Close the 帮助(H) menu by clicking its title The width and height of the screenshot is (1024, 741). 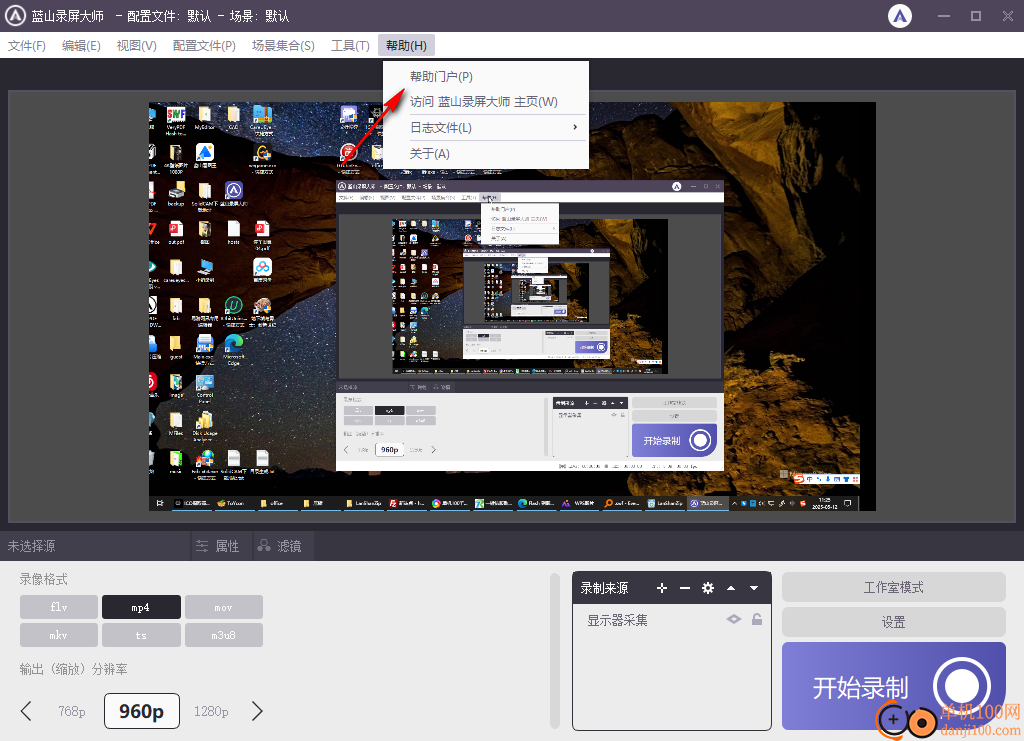pyautogui.click(x=406, y=46)
